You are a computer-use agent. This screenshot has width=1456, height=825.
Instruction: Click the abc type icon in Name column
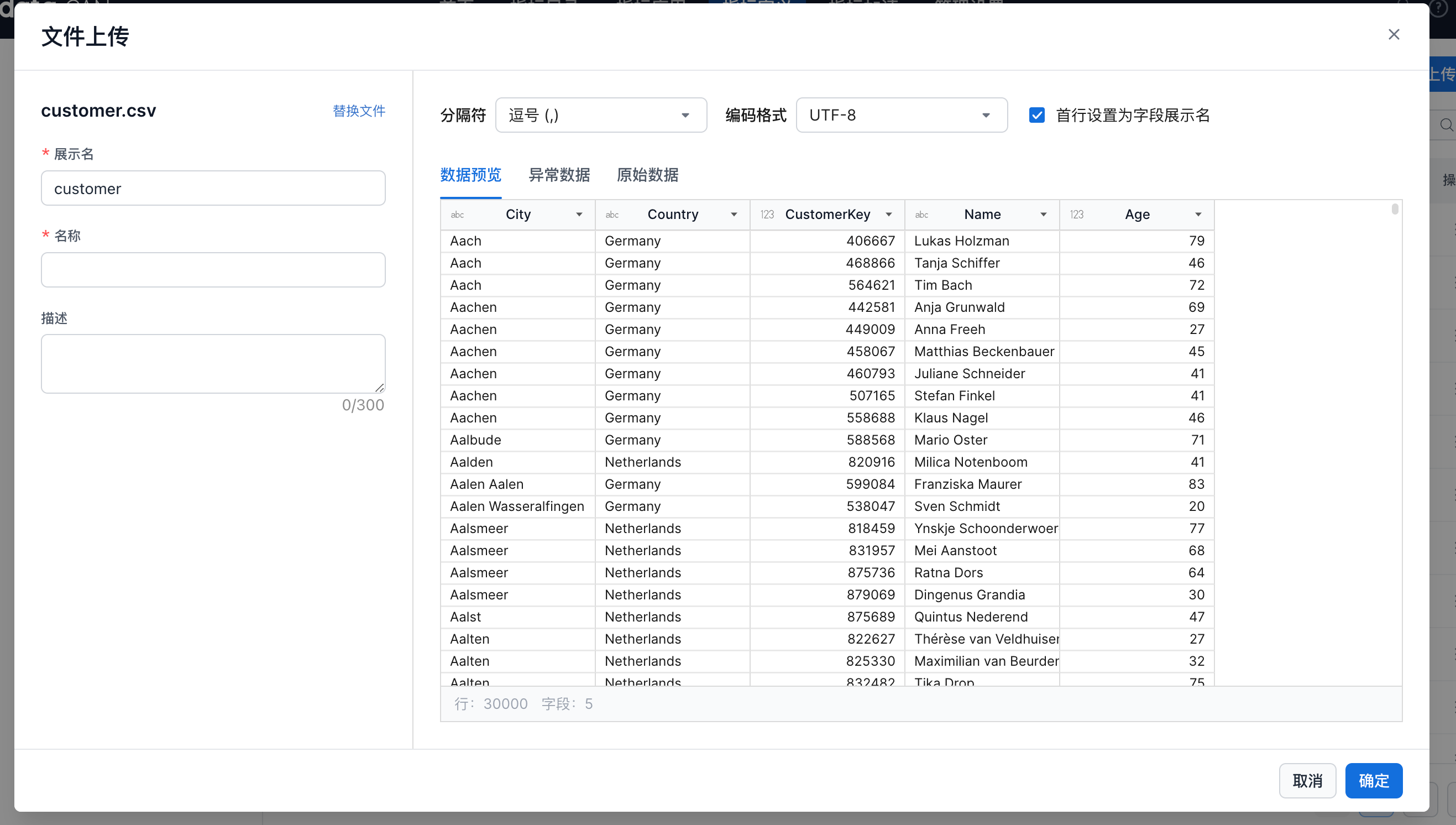pyautogui.click(x=921, y=215)
